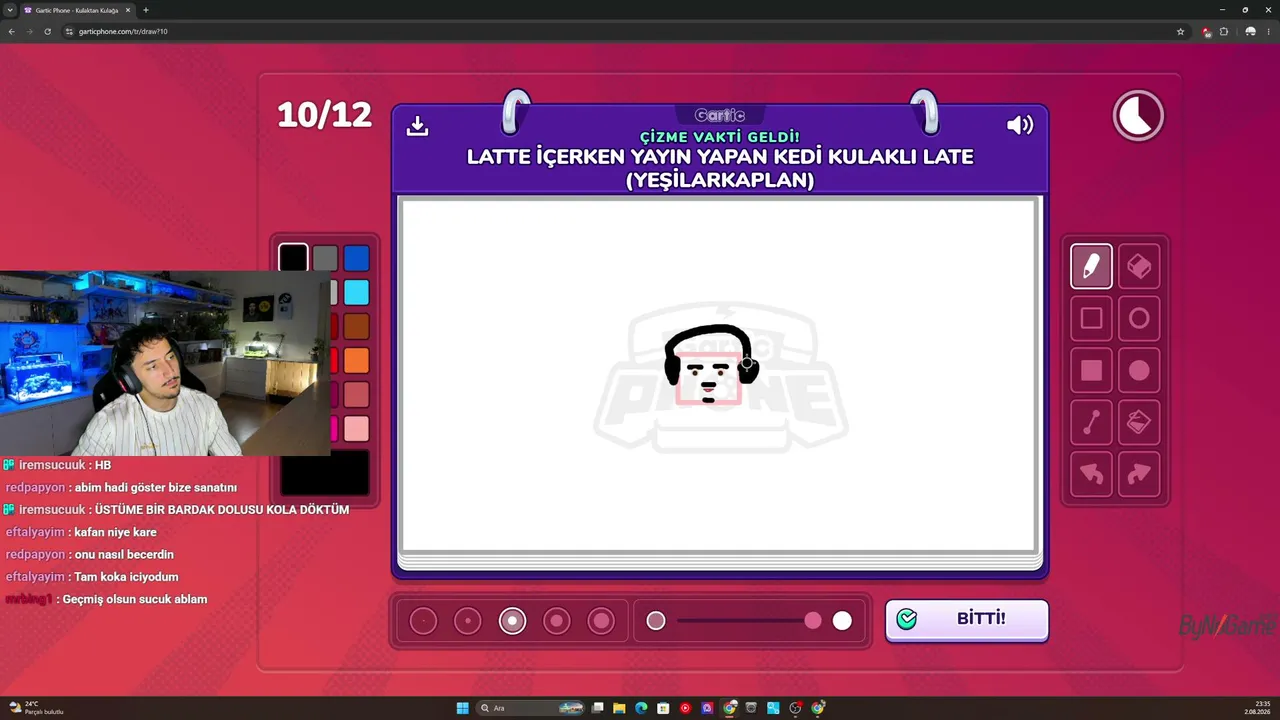The height and width of the screenshot is (720, 1280).
Task: Click chat message "kafan niye kare"
Action: coord(115,532)
